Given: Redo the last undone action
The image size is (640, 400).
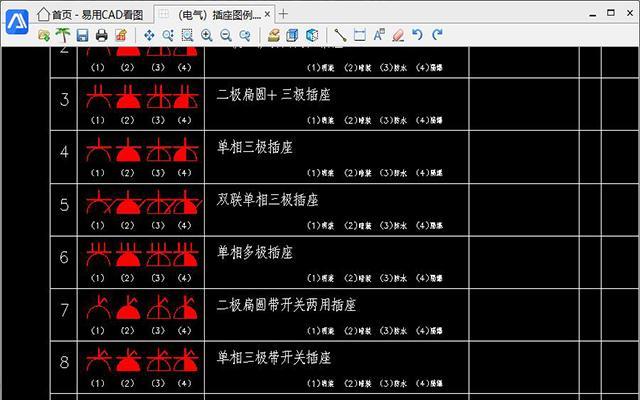Looking at the screenshot, I should (436, 35).
